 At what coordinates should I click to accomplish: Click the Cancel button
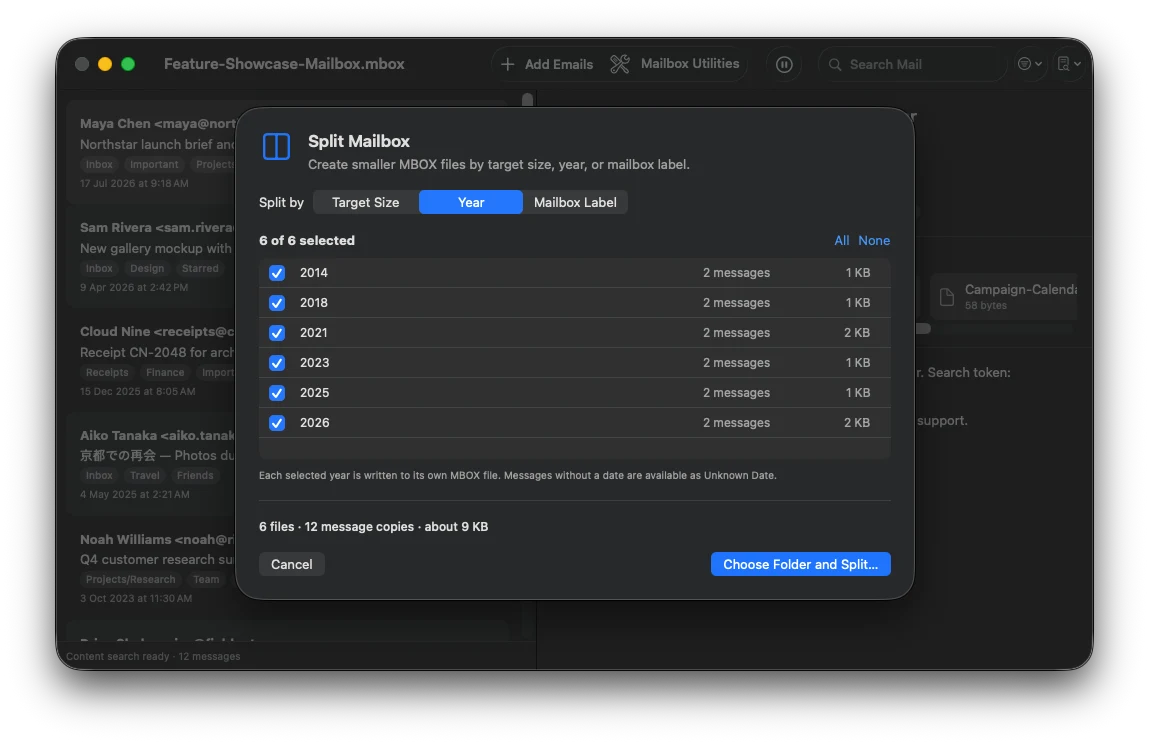292,564
